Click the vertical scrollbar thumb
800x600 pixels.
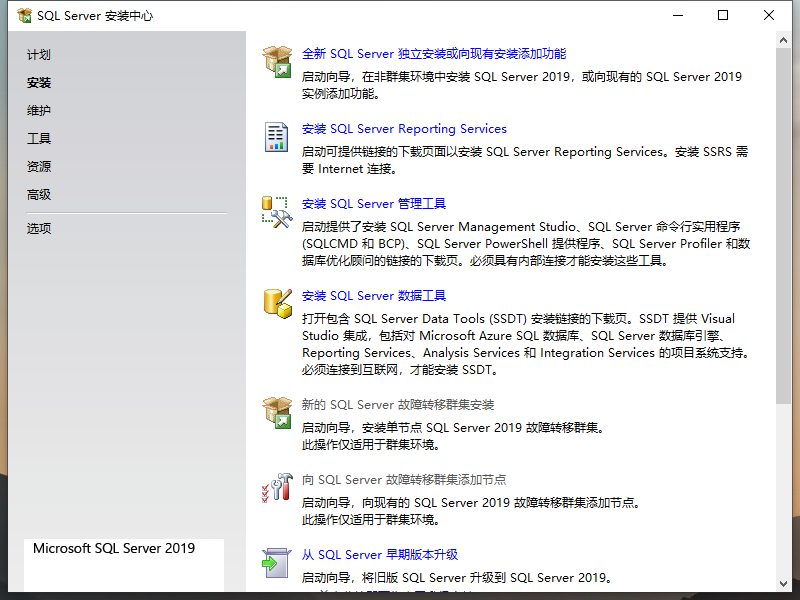pyautogui.click(x=783, y=227)
